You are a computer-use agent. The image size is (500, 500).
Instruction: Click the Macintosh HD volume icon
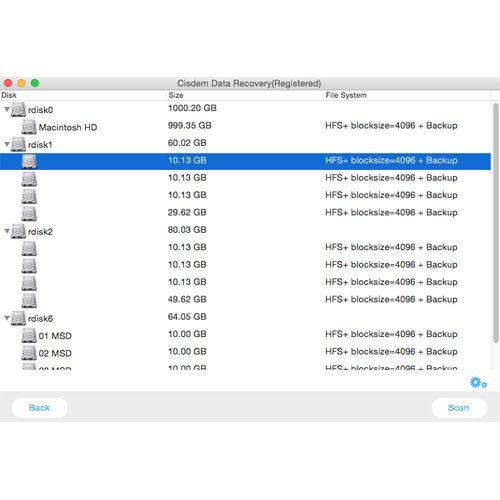point(29,127)
